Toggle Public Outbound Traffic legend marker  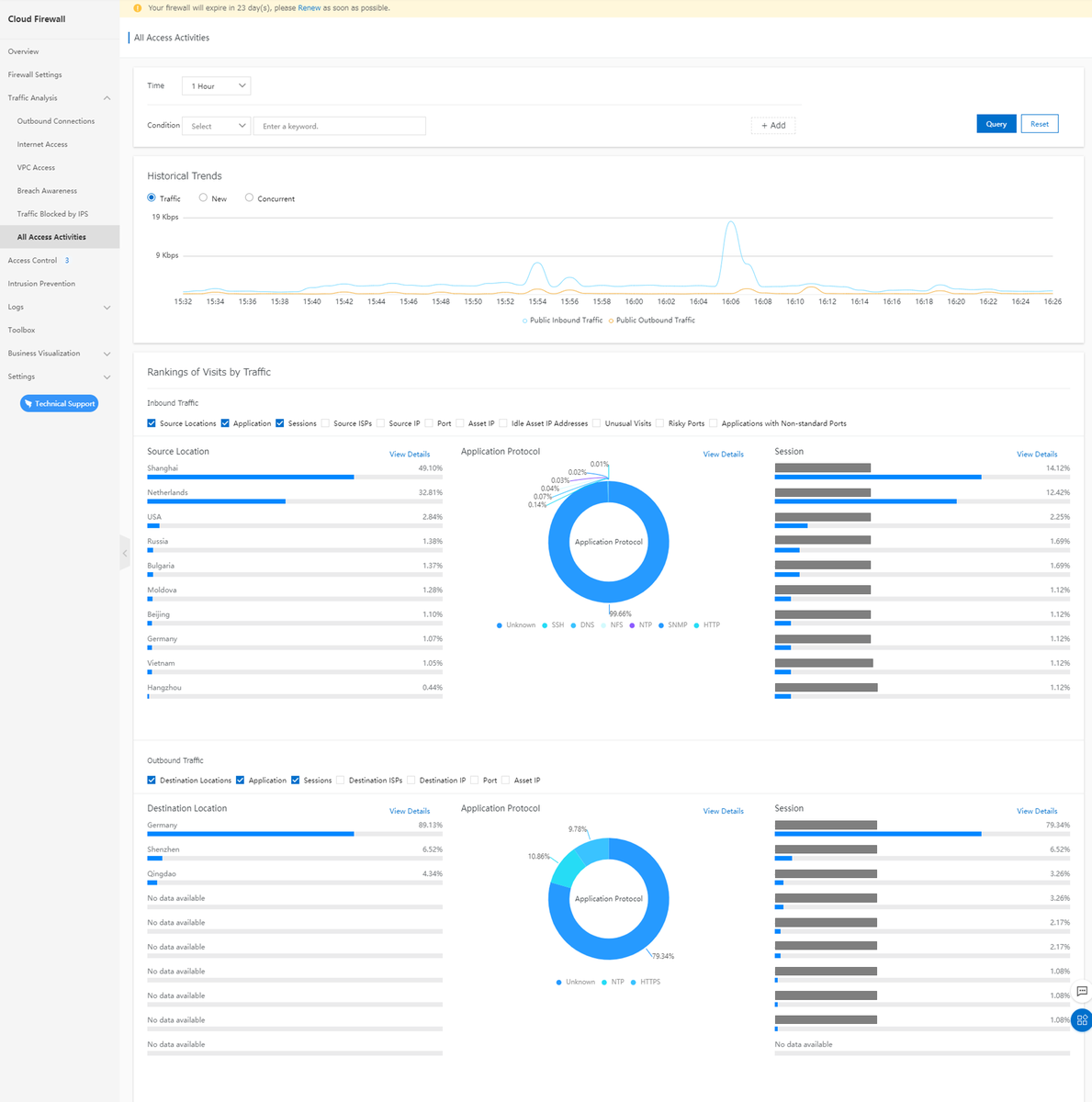tap(611, 320)
